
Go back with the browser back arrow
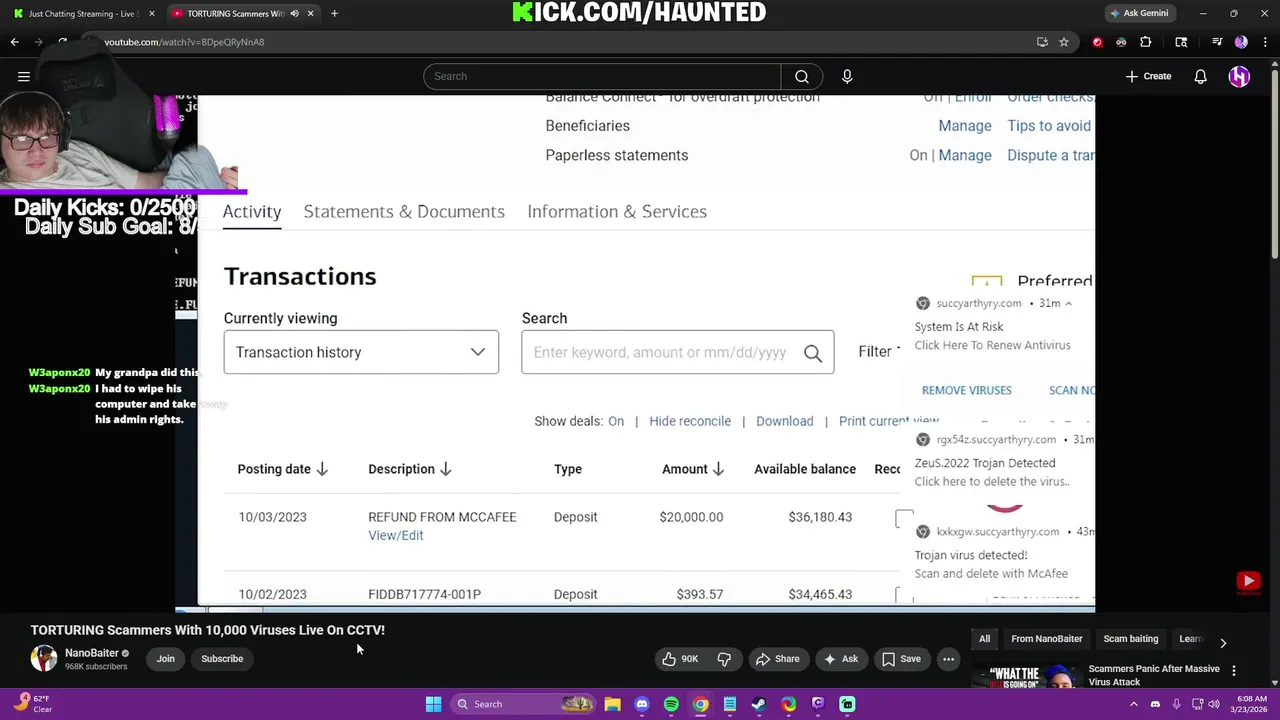point(14,42)
